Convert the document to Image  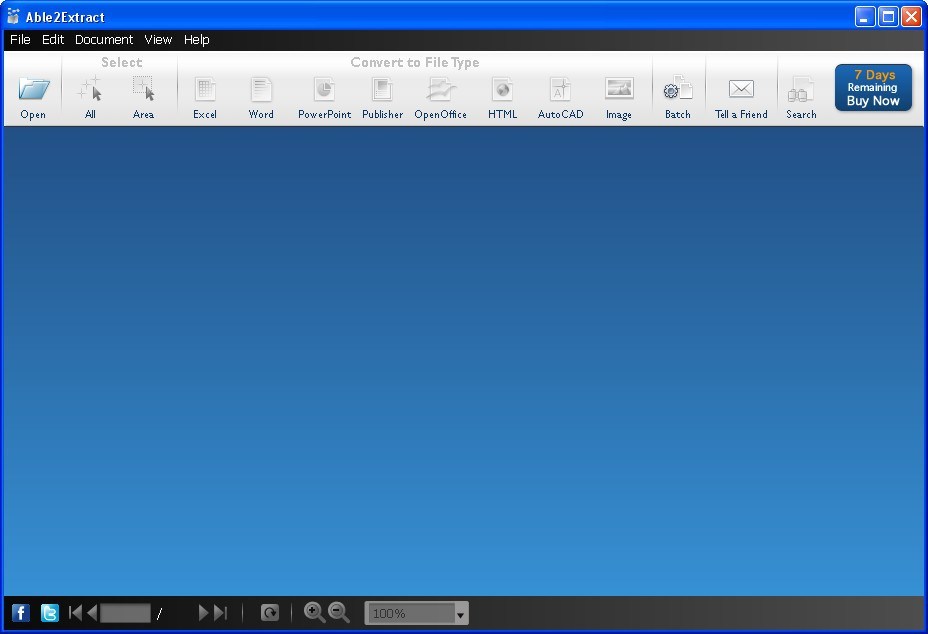(x=619, y=95)
